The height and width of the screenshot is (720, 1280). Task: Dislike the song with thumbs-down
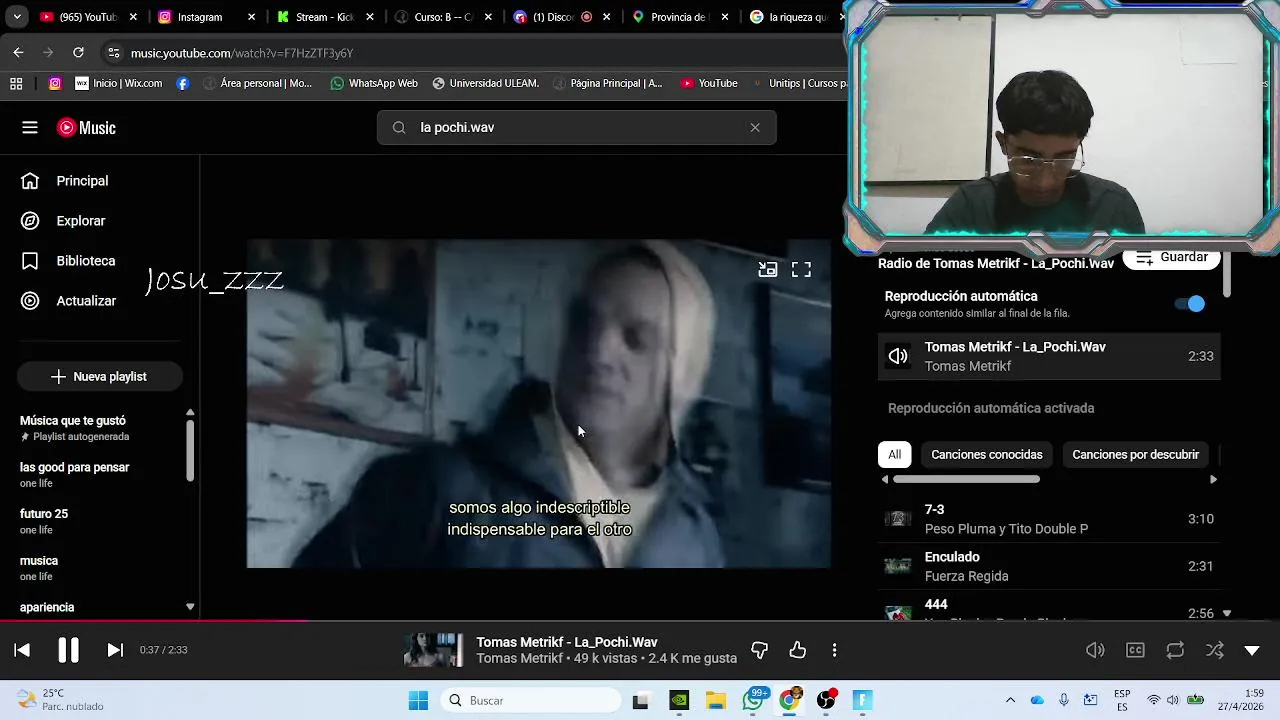pyautogui.click(x=759, y=650)
